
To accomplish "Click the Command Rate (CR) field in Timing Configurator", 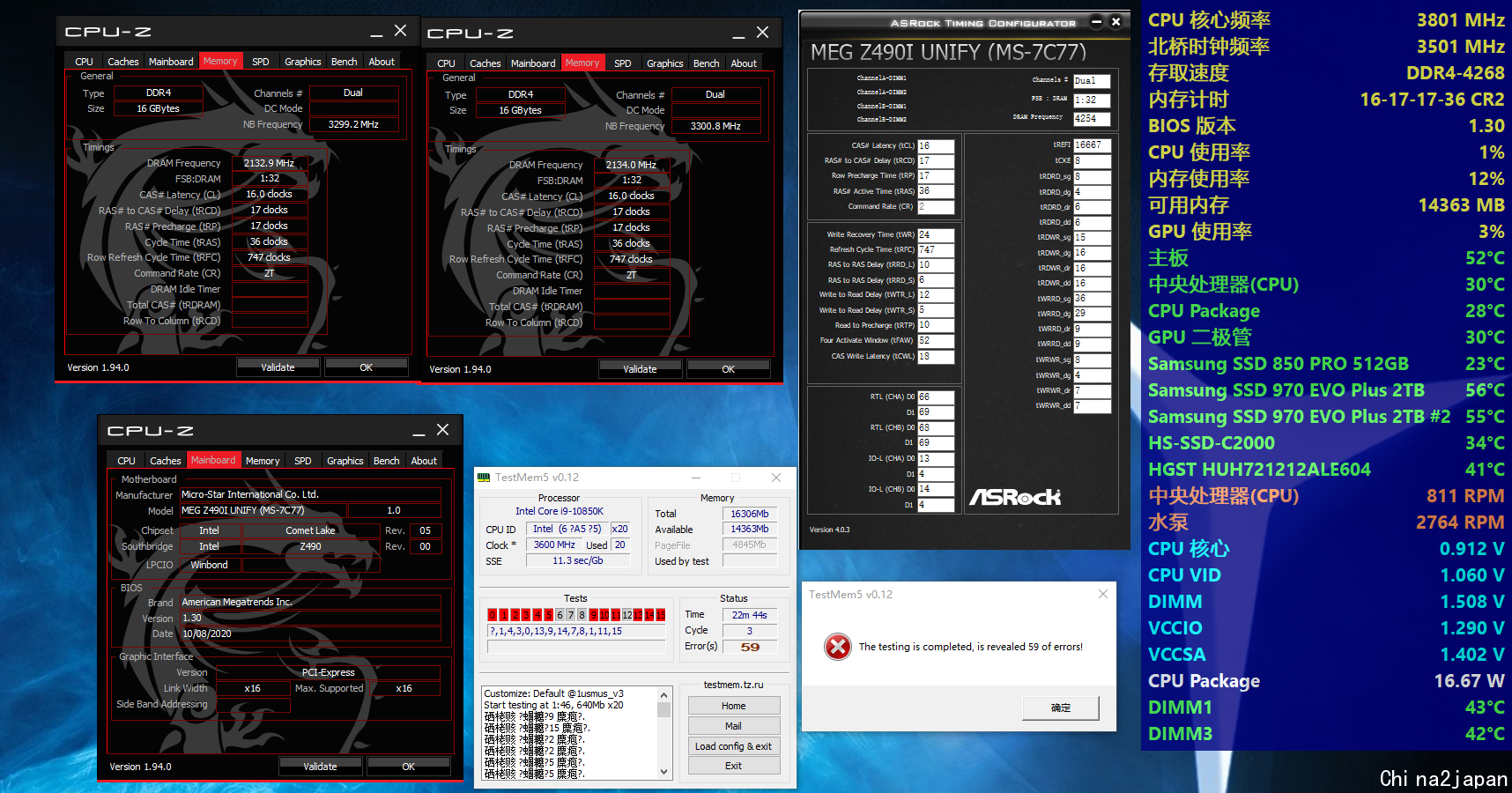I will coord(936,207).
